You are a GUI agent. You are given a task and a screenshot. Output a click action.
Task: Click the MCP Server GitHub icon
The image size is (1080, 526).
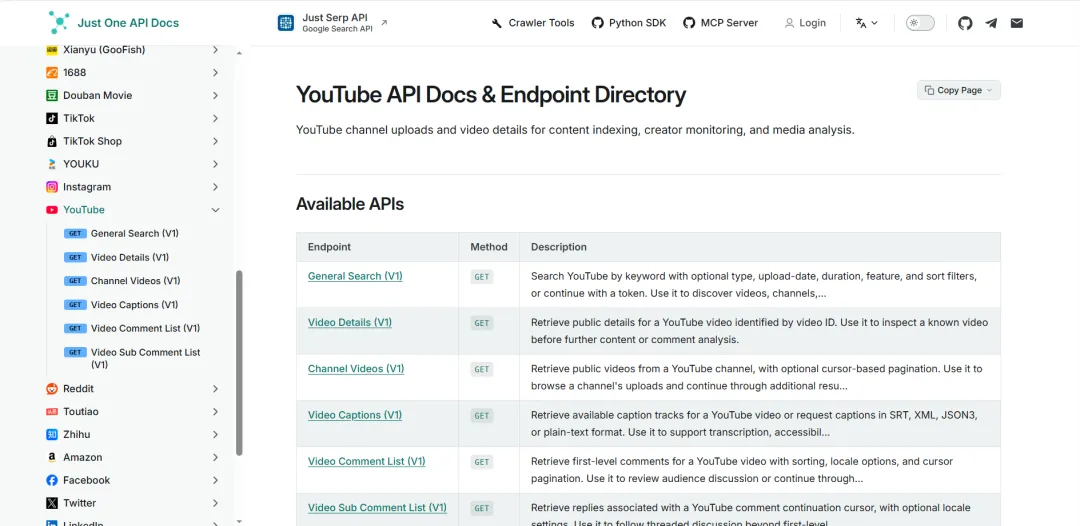pos(689,23)
